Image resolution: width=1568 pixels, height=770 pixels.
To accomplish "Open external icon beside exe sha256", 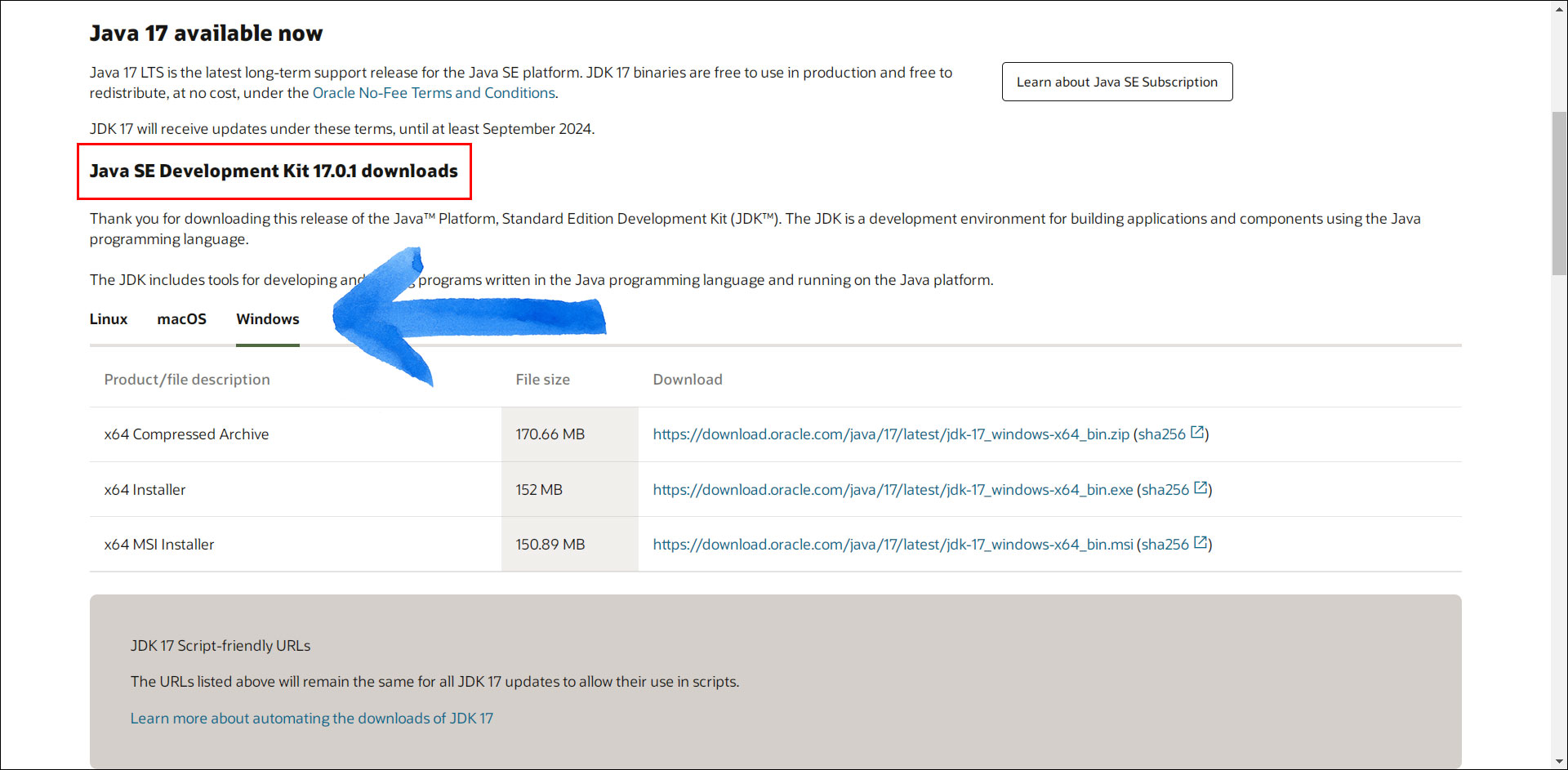I will pos(1200,488).
